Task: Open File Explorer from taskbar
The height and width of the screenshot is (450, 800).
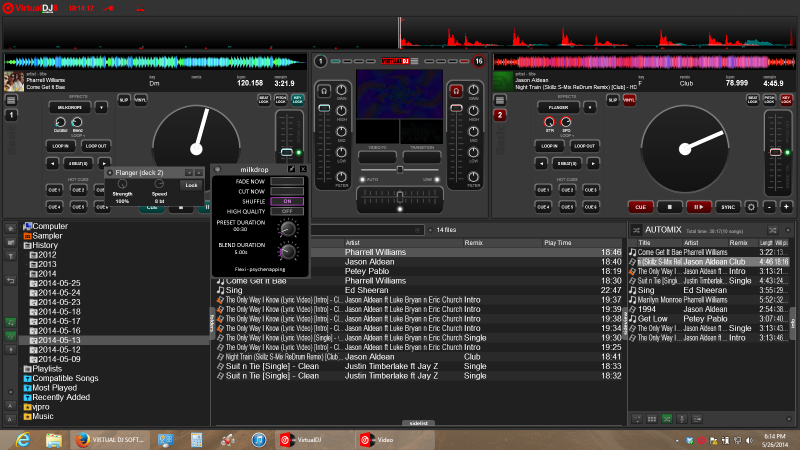Action: 54,439
